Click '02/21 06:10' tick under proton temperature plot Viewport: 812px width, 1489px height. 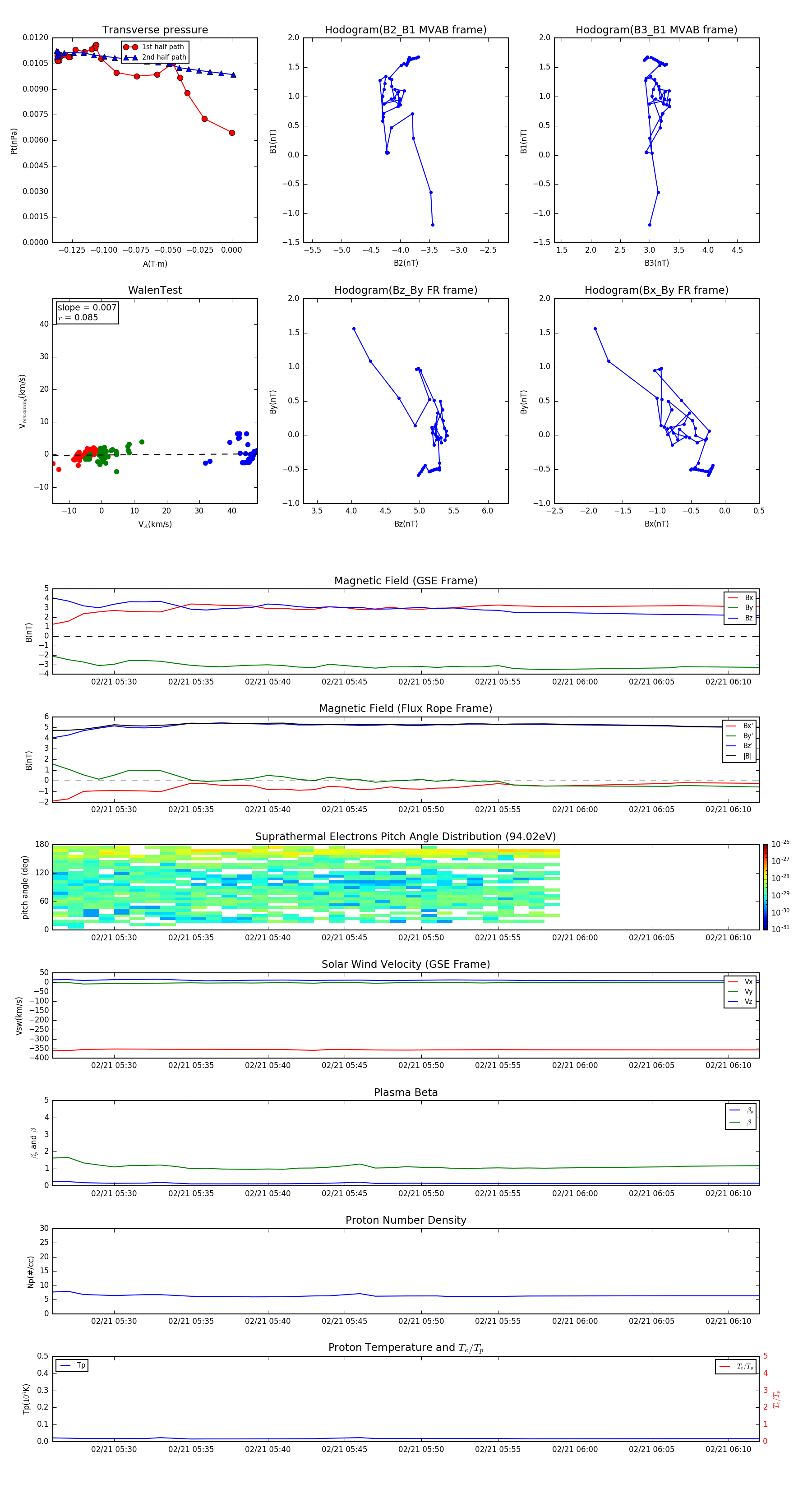(x=728, y=1449)
